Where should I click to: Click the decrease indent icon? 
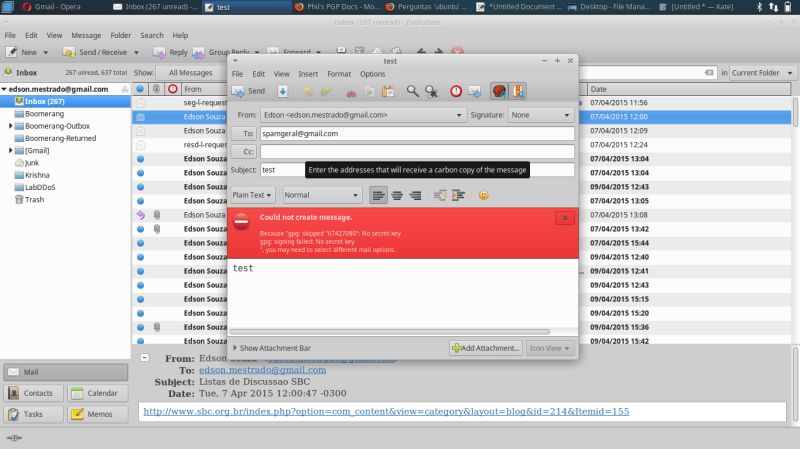[440, 195]
